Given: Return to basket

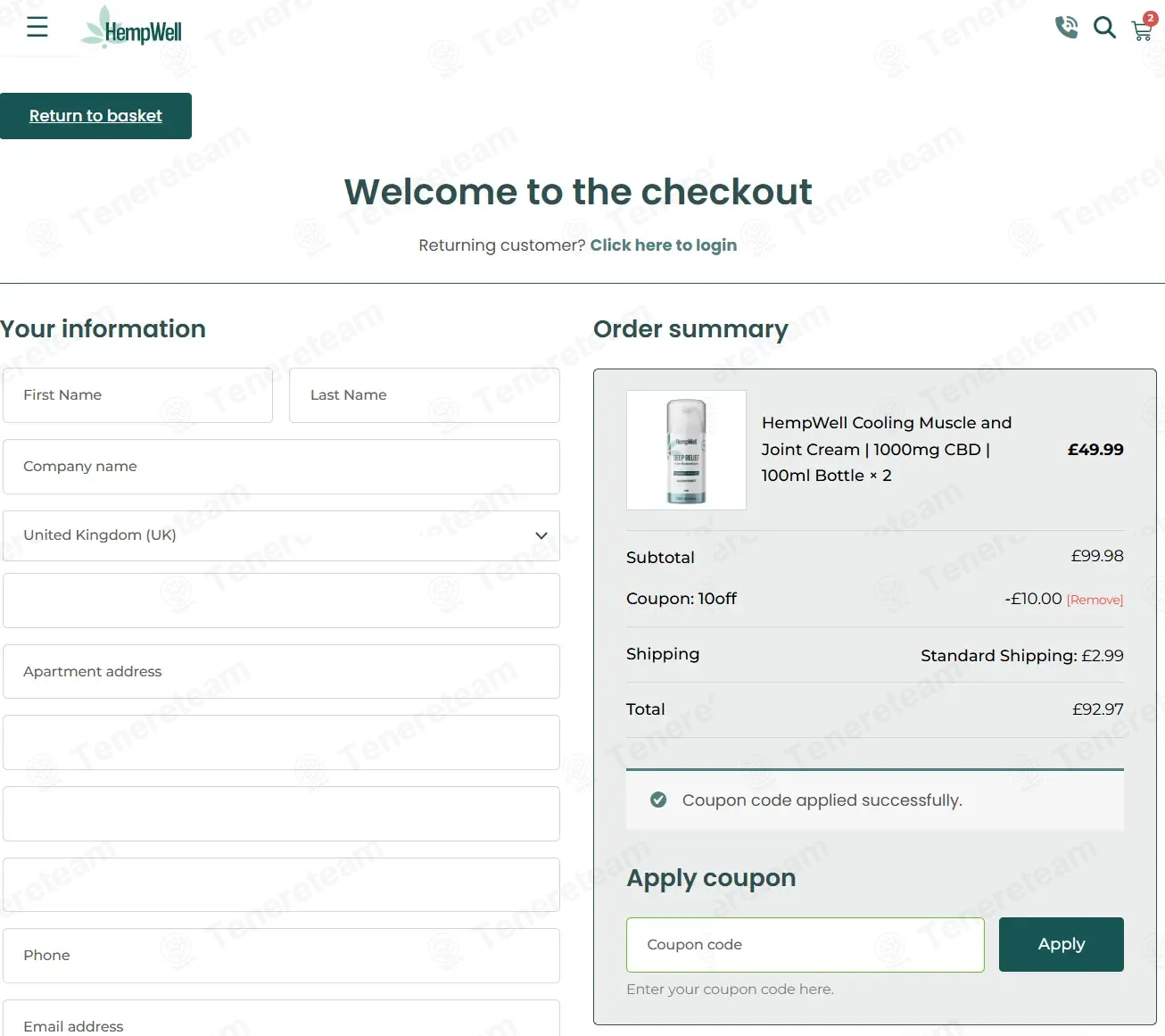Looking at the screenshot, I should (x=95, y=116).
